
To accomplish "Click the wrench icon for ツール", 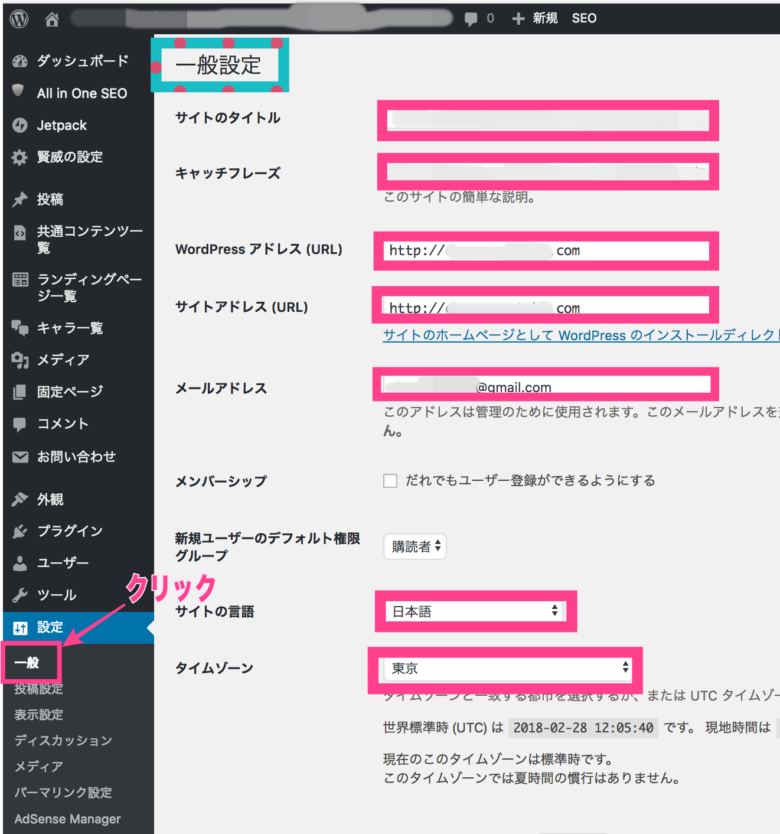I will [x=20, y=595].
